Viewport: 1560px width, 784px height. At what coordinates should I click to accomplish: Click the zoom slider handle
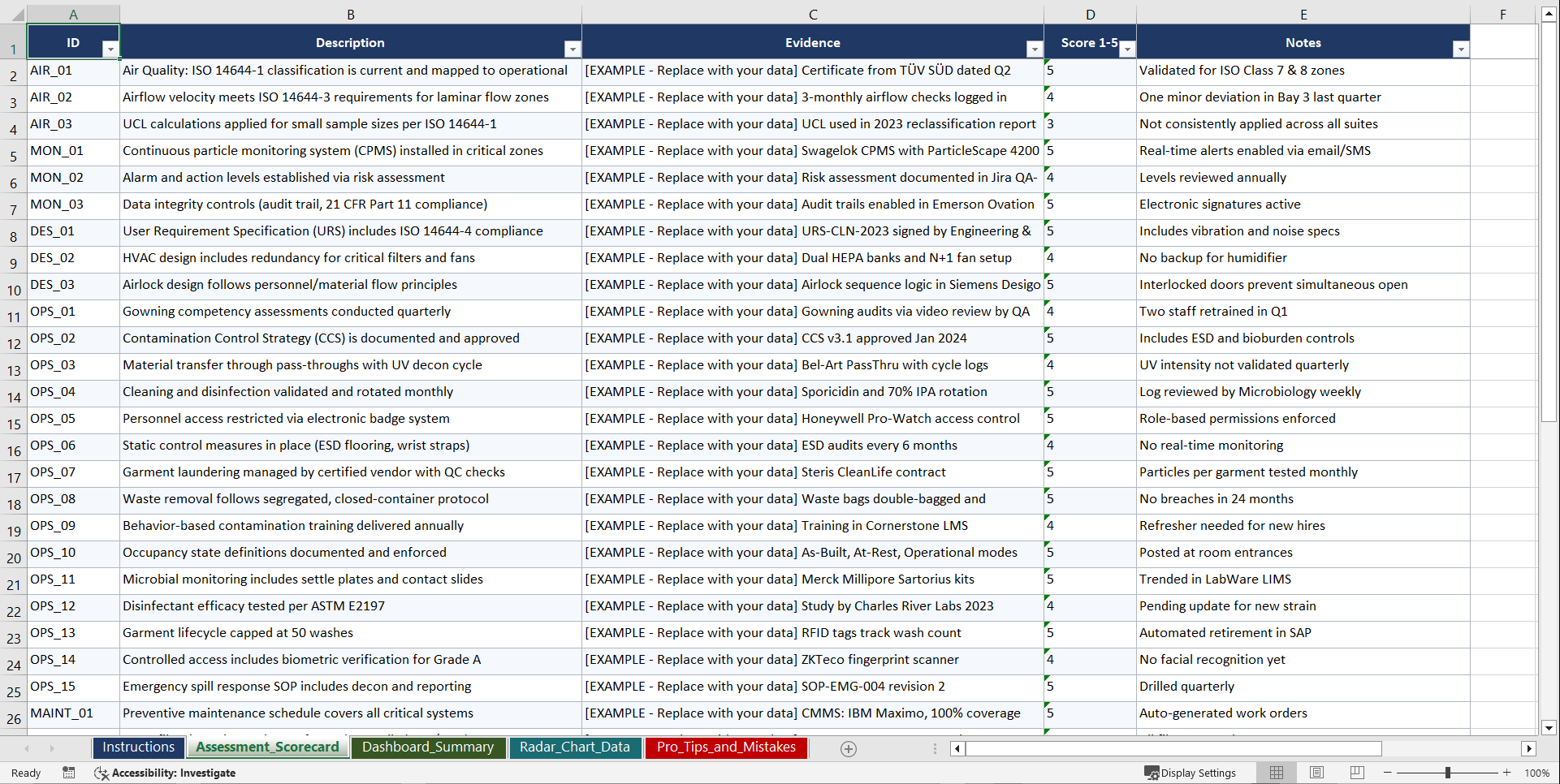click(x=1450, y=773)
